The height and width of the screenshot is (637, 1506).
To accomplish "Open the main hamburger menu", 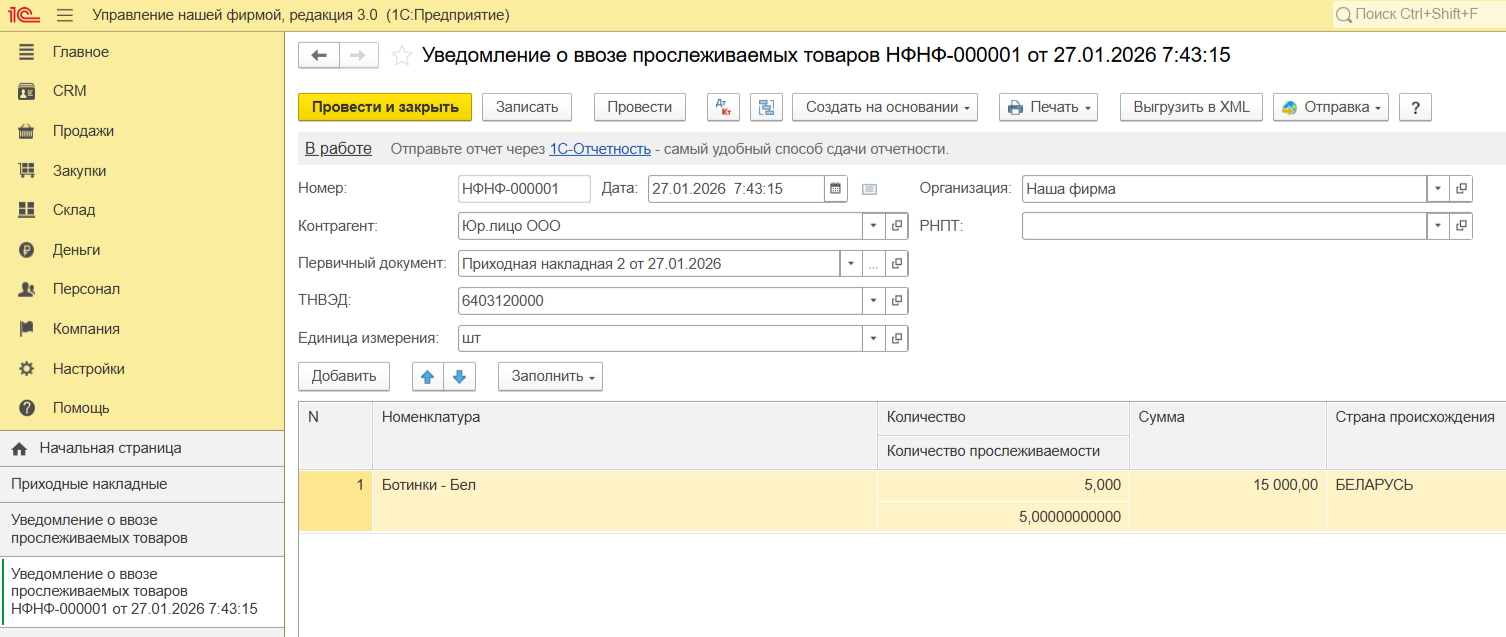I will [x=65, y=15].
